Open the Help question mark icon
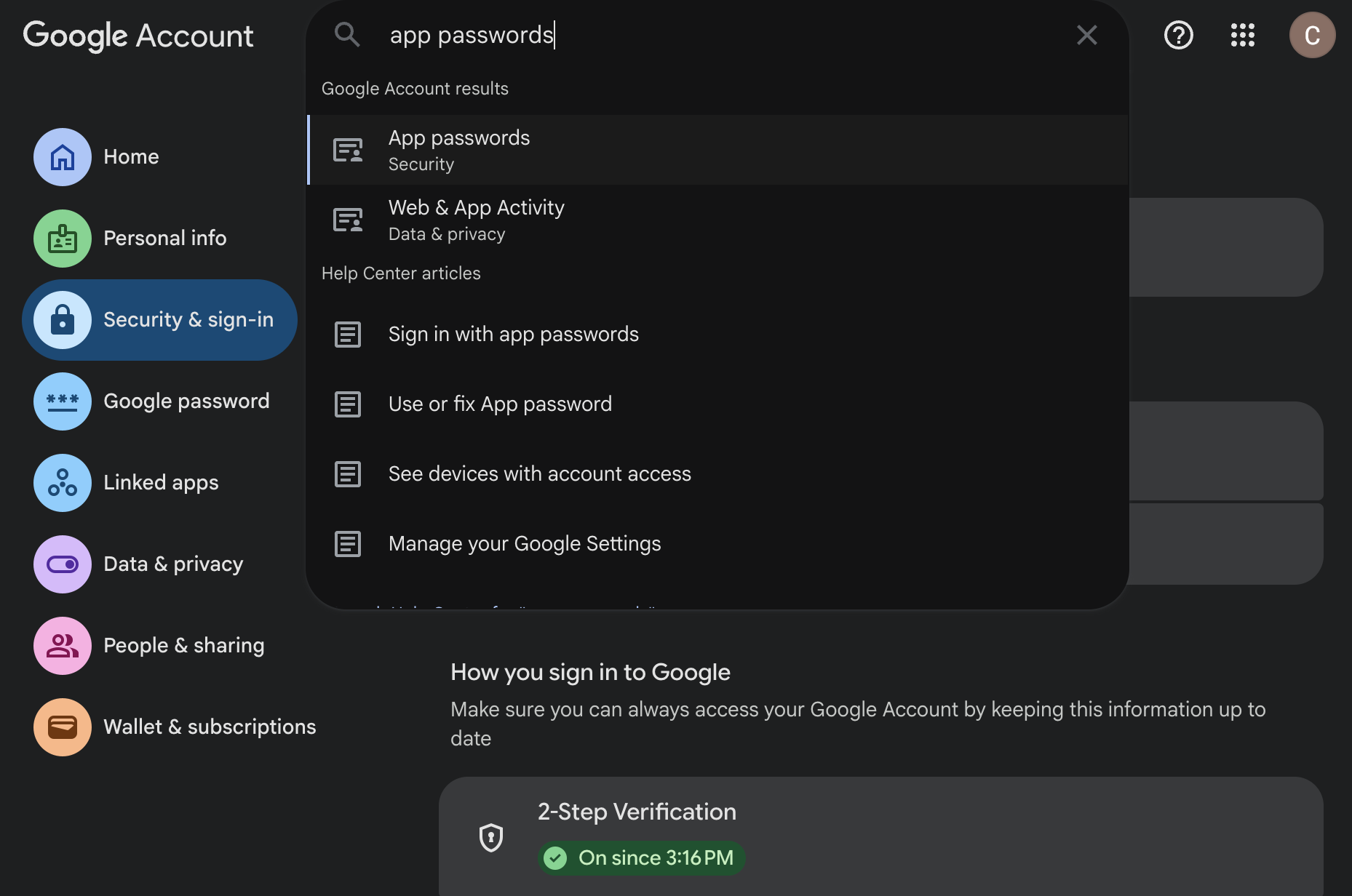 pyautogui.click(x=1178, y=35)
